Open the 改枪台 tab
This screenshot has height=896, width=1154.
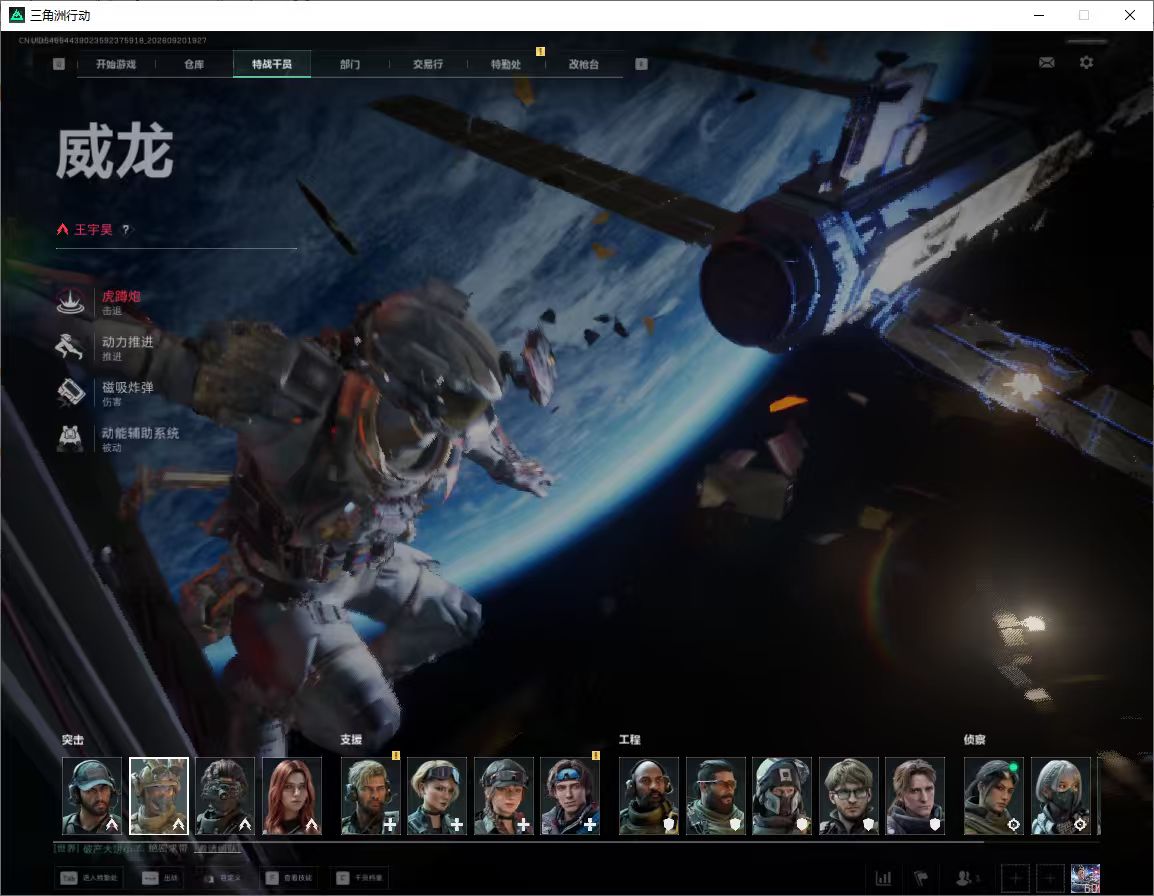pyautogui.click(x=584, y=64)
